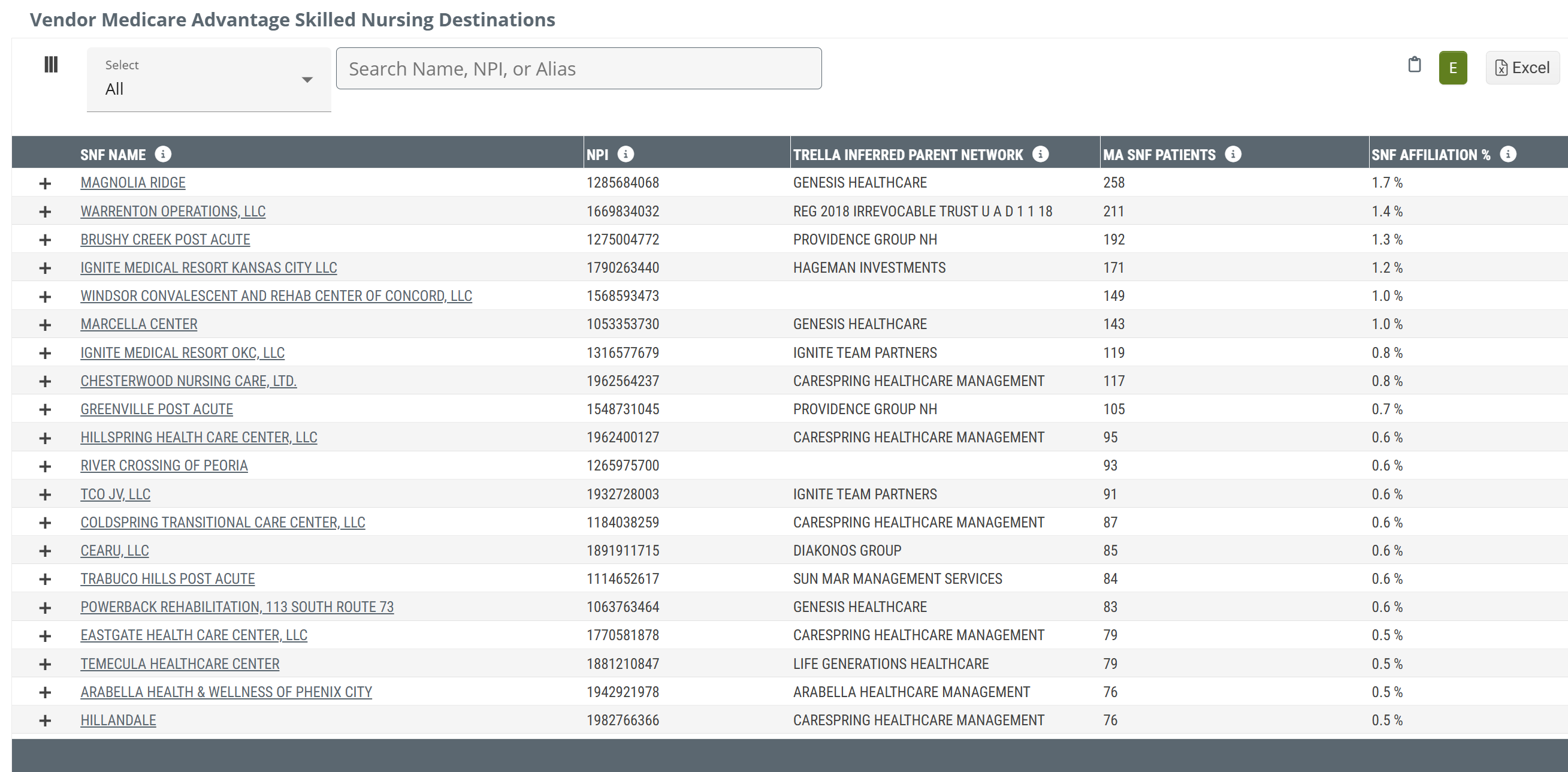Expand the MAGNOLIA RIDGE row
This screenshot has height=772, width=1568.
click(x=45, y=183)
